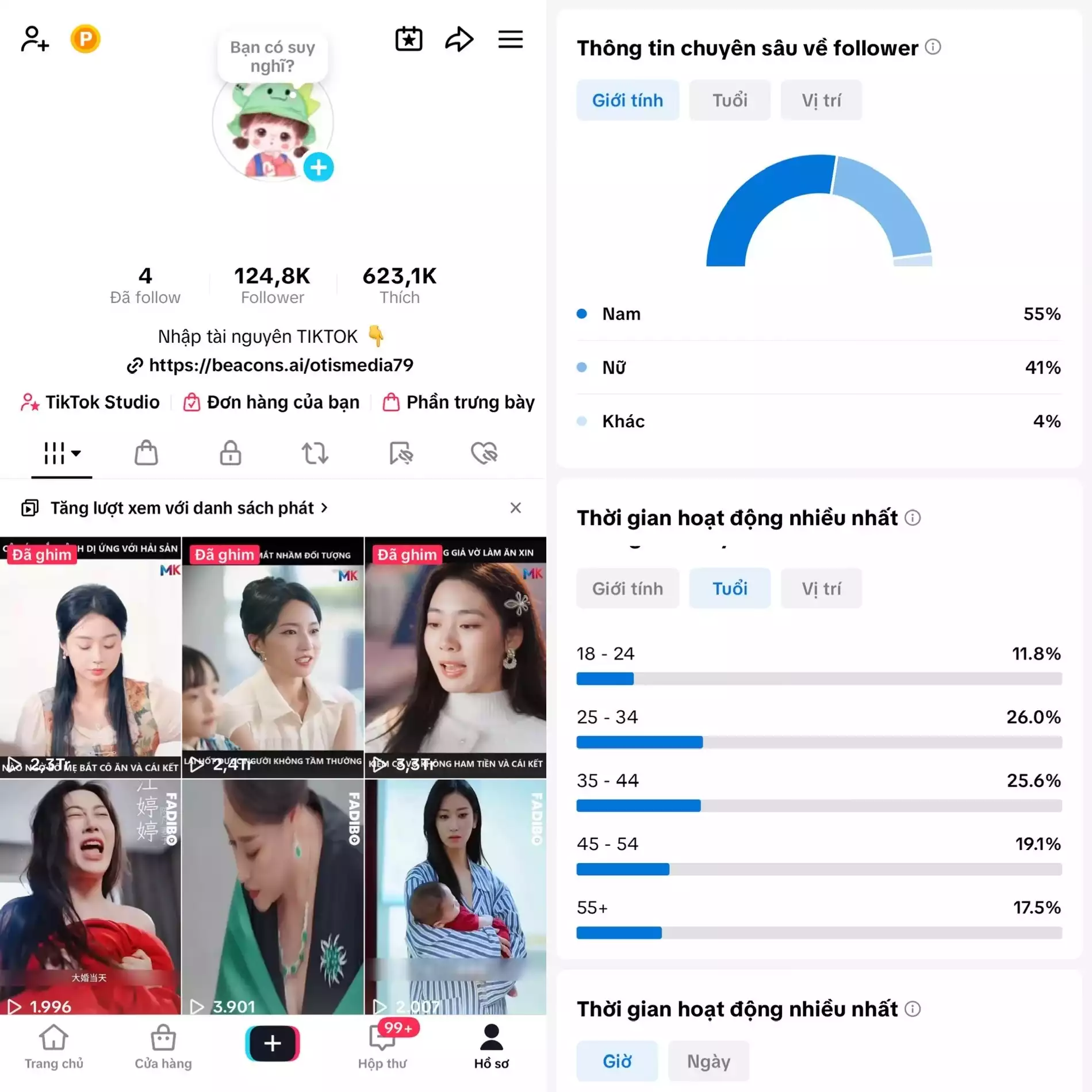Switch to Giờ activity view
Viewport: 1092px width, 1092px height.
click(x=617, y=1061)
